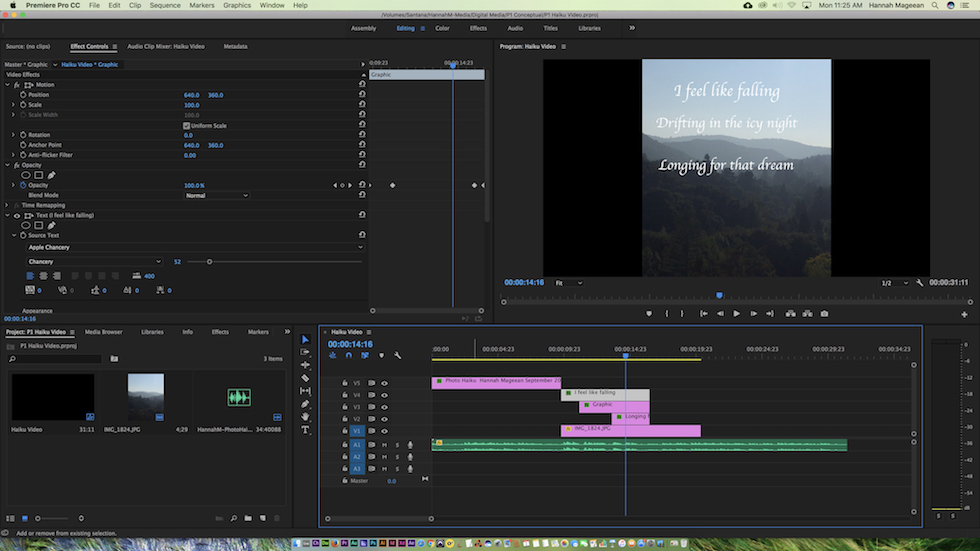
Task: Collapse the Motion effect
Action: pos(8,85)
